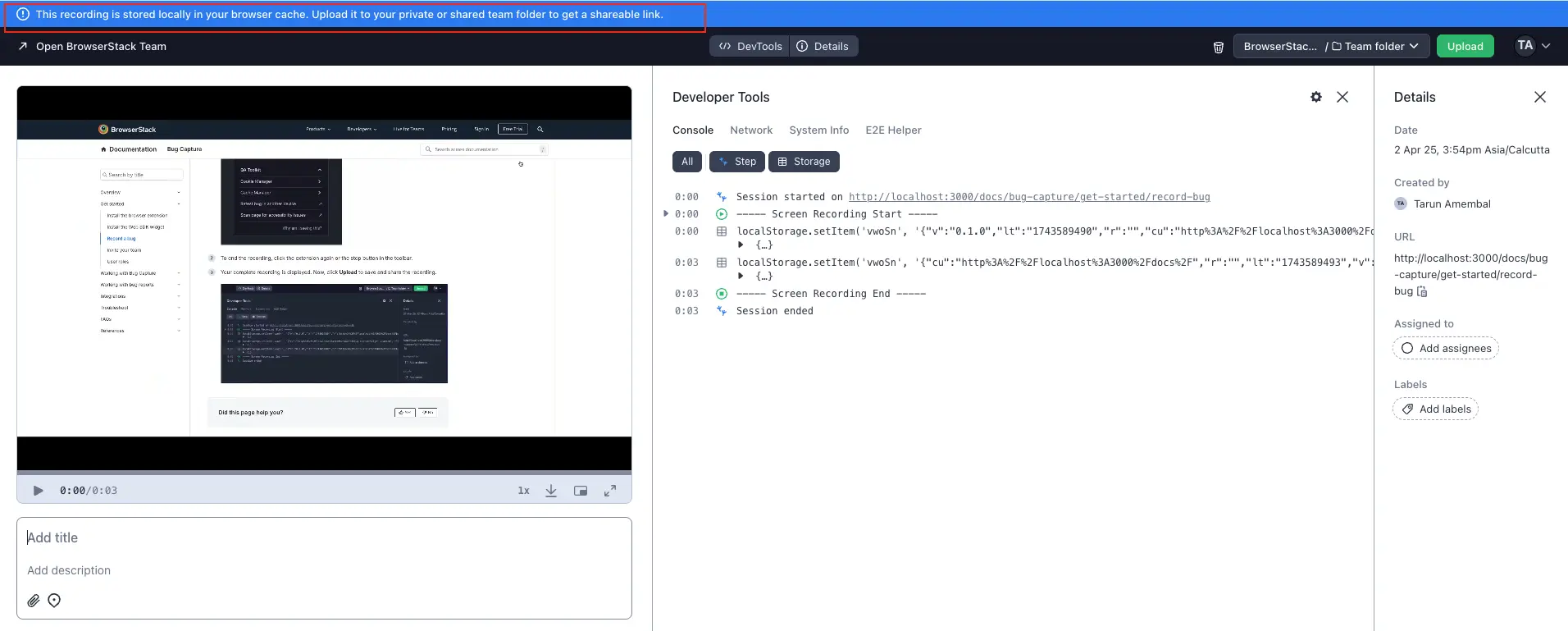Switch to the Network tab

750,130
